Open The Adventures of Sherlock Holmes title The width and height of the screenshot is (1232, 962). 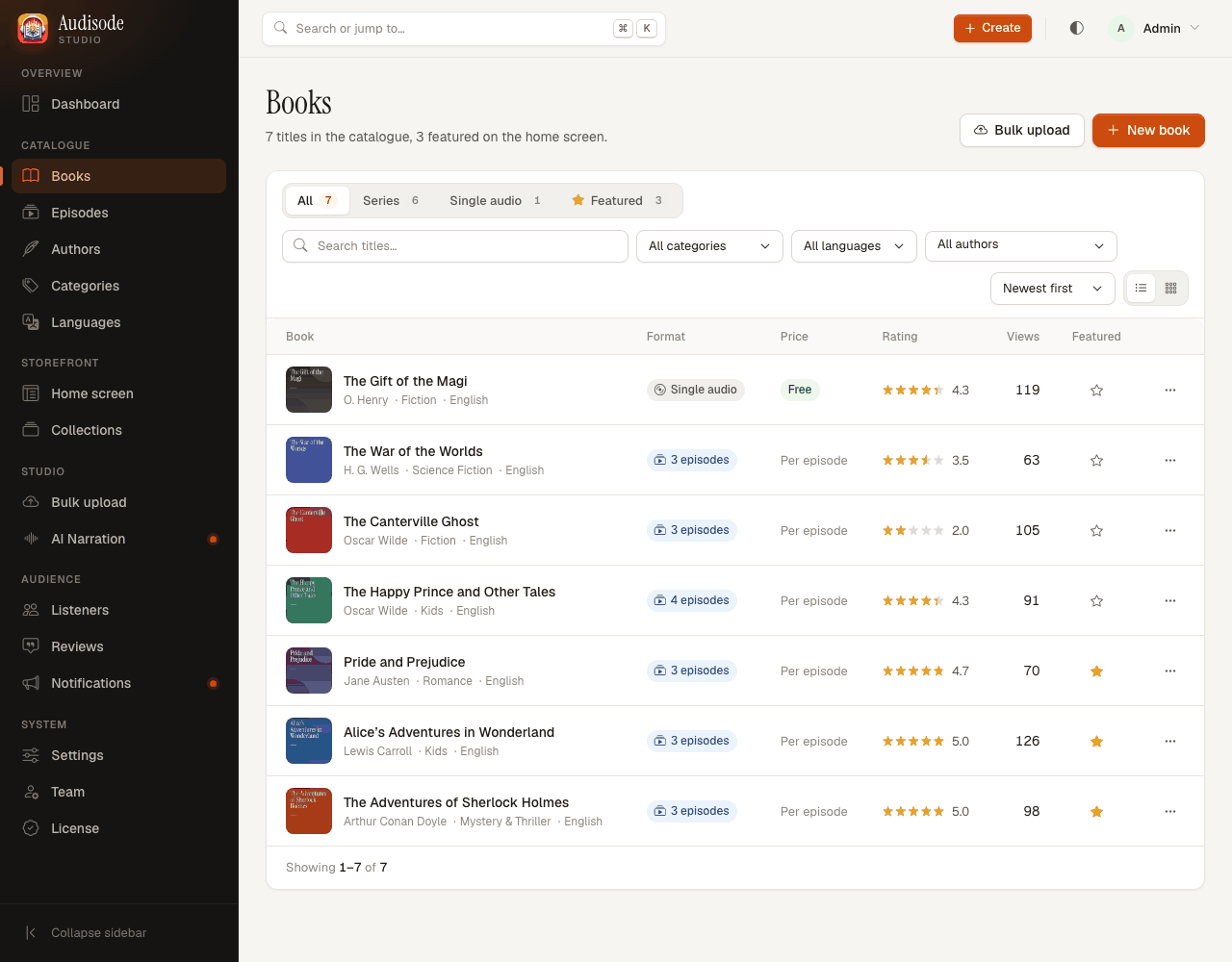pyautogui.click(x=456, y=802)
